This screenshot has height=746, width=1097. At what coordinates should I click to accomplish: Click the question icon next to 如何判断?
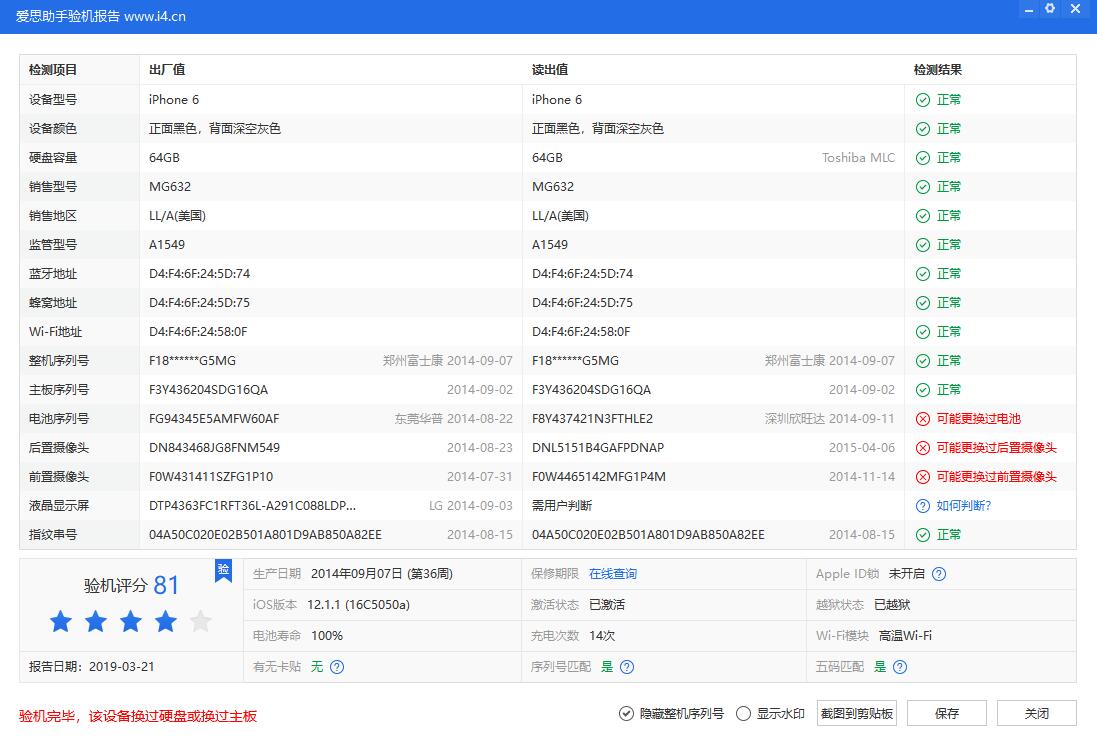(x=922, y=505)
